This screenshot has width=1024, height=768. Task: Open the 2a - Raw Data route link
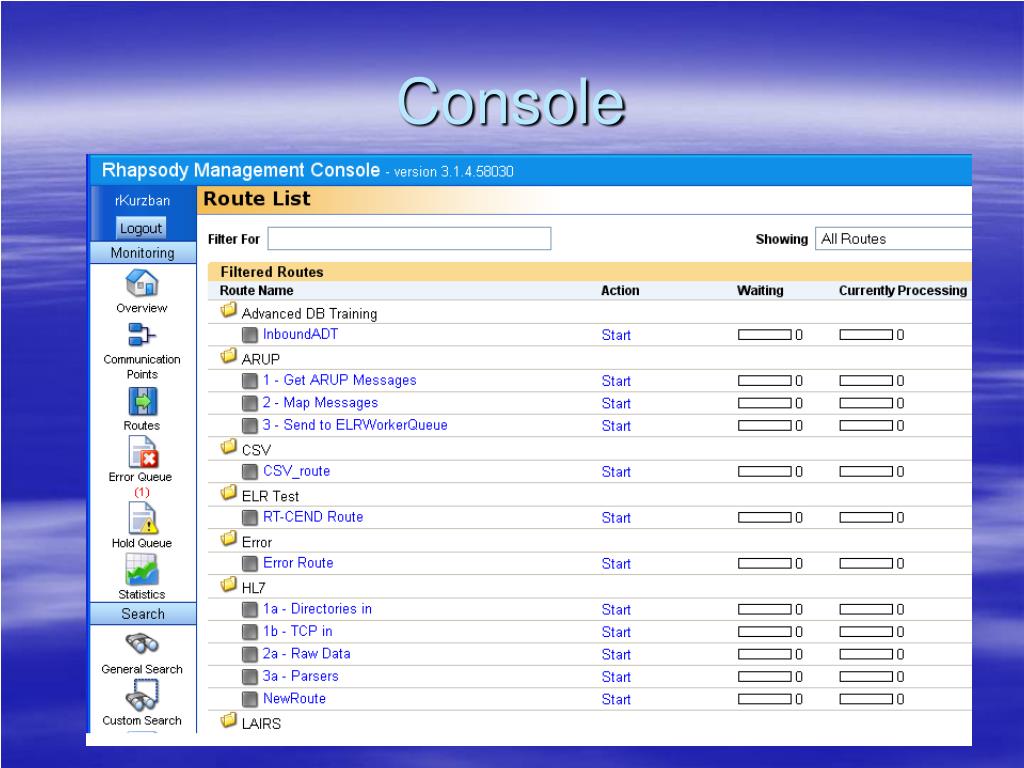pyautogui.click(x=306, y=654)
